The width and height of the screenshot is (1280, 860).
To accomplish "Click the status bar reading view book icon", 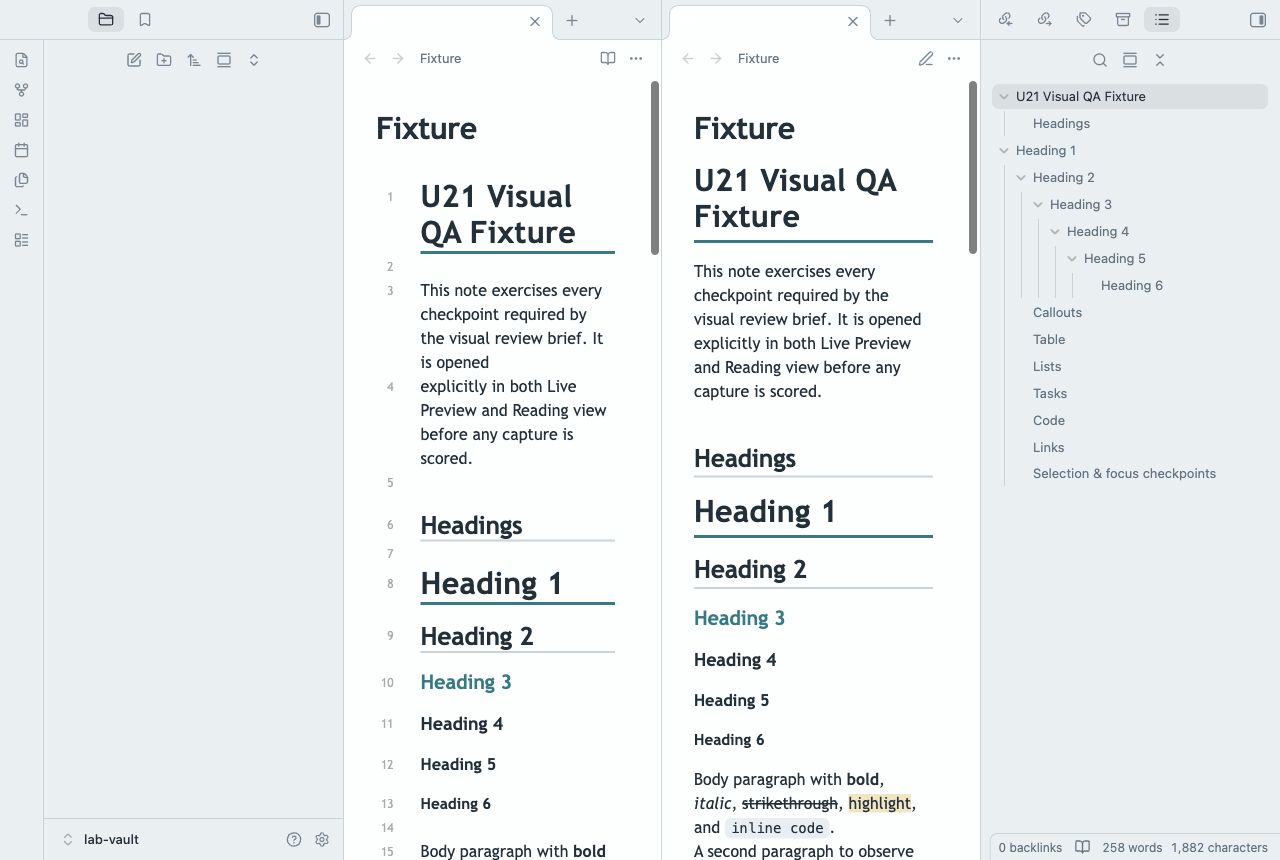I will [x=1082, y=847].
